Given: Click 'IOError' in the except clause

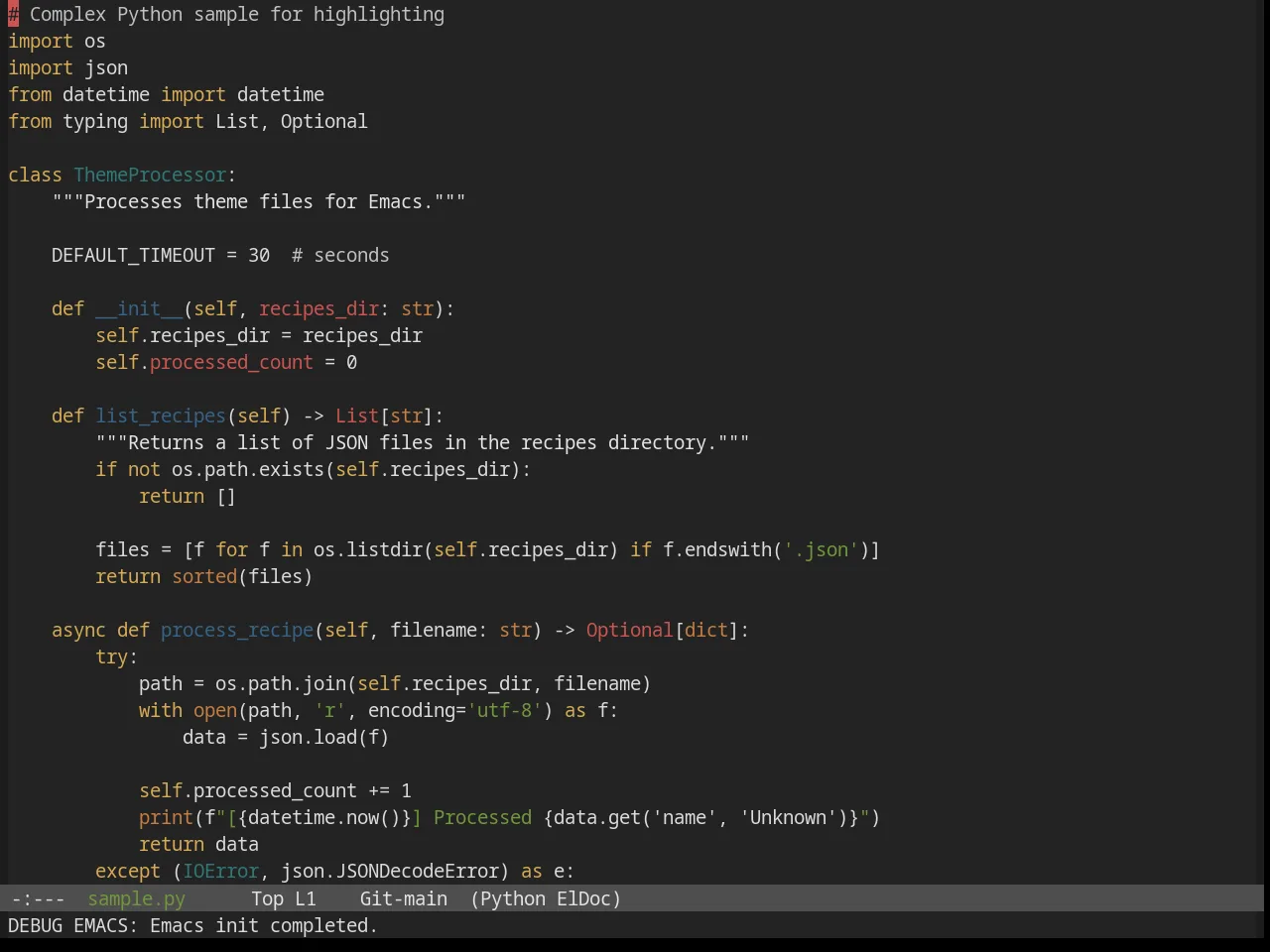Looking at the screenshot, I should [220, 871].
